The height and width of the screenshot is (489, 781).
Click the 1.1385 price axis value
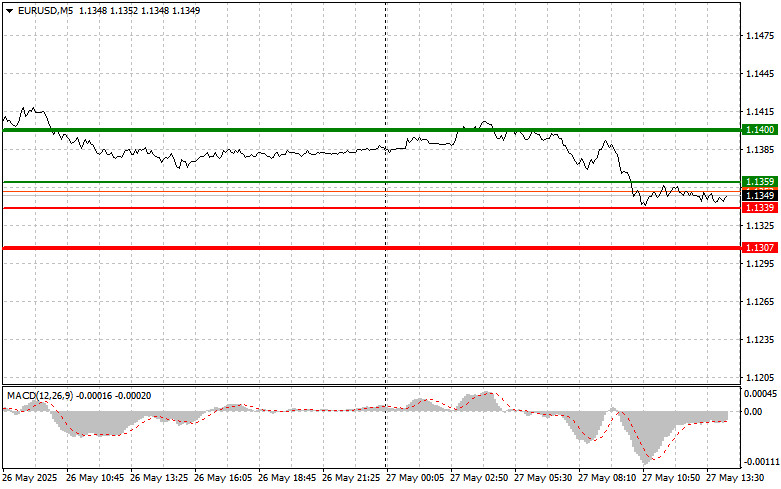[760, 149]
